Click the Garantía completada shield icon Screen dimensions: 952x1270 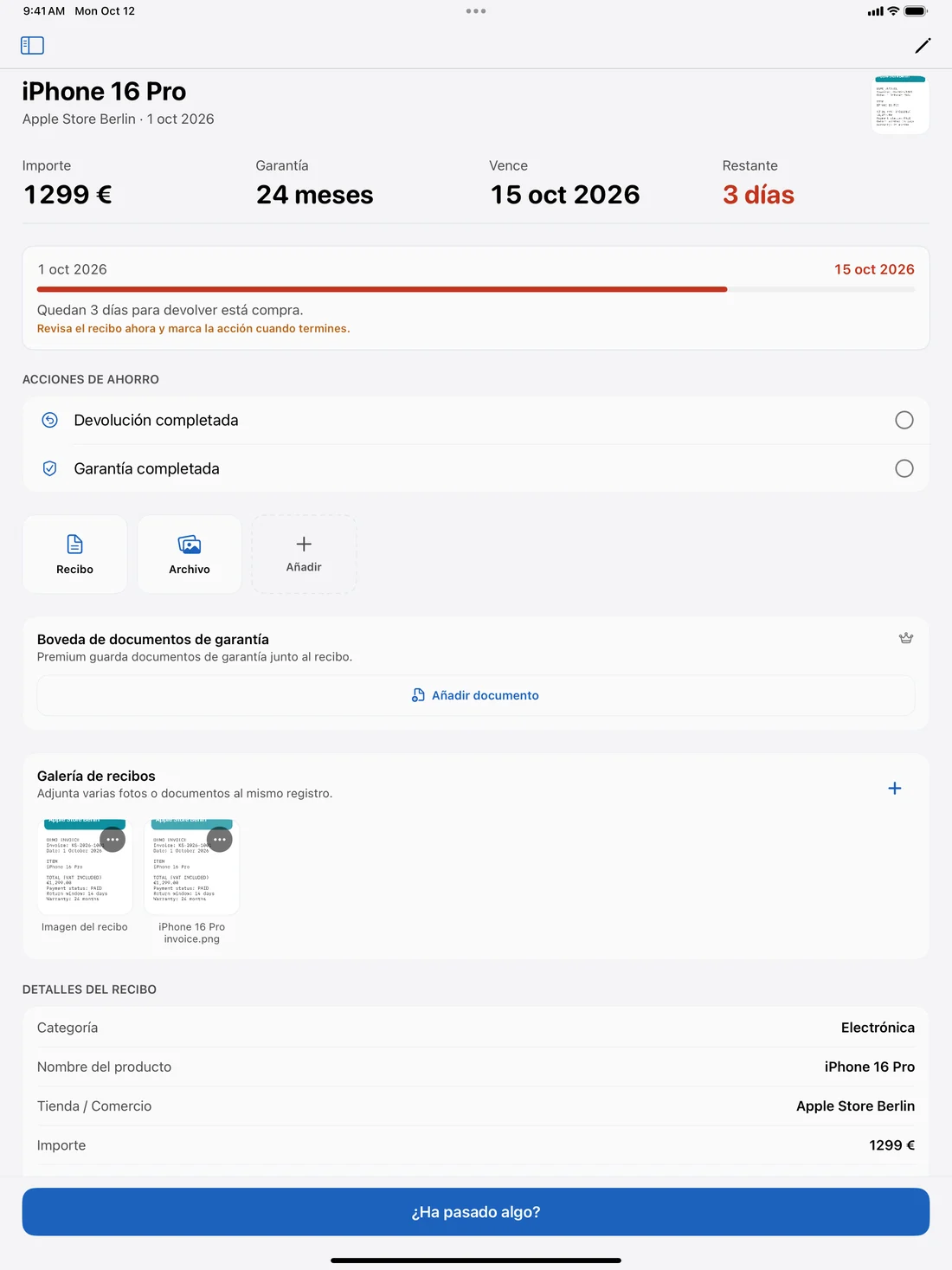click(50, 468)
